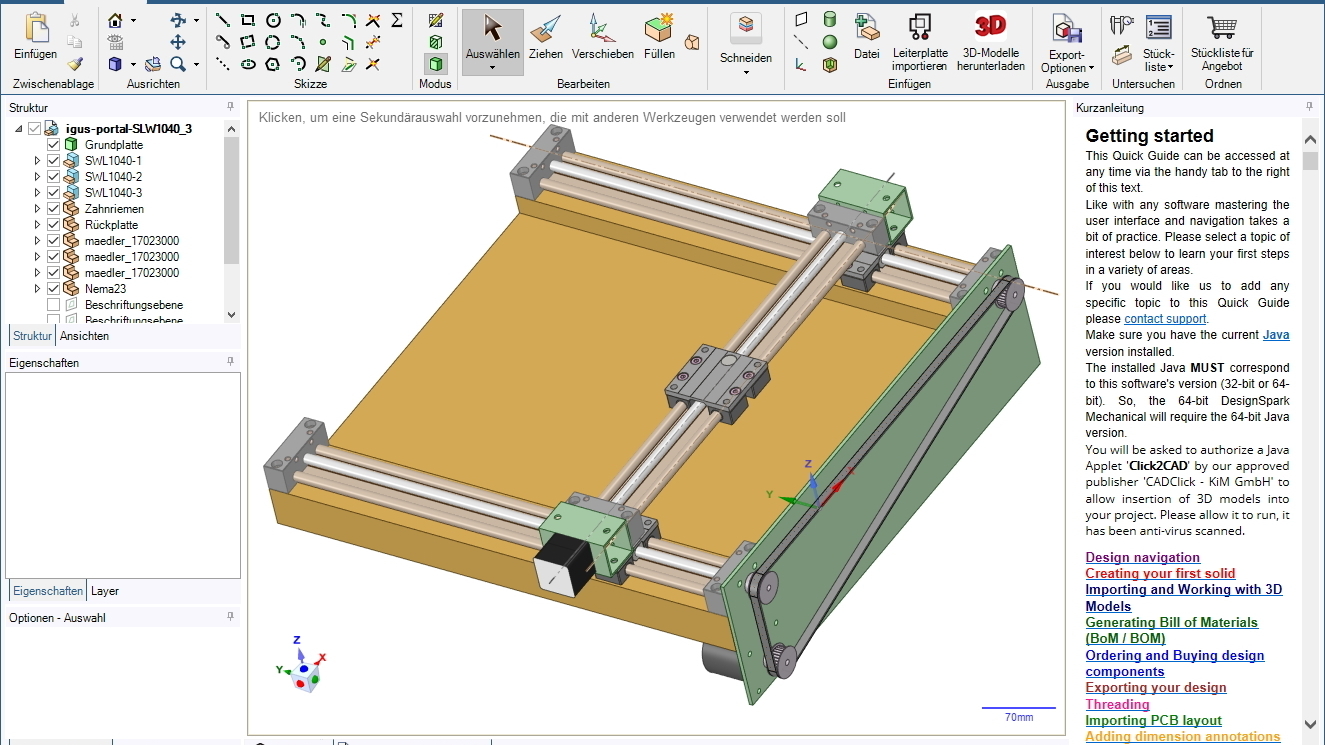Uncheck the Grundplatte visibility checkbox

coord(54,145)
